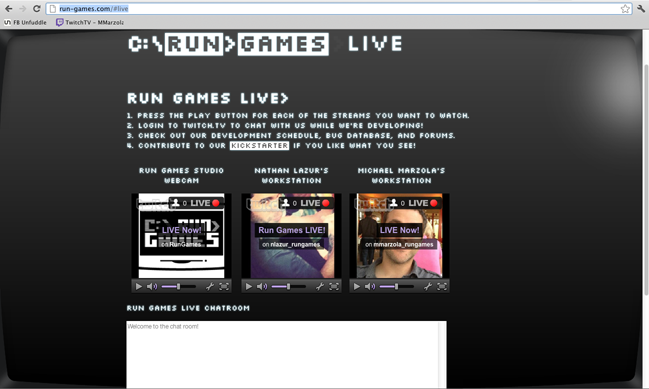649x389 pixels.
Task: Play Nathan Lazur's workstation stream
Action: (249, 286)
